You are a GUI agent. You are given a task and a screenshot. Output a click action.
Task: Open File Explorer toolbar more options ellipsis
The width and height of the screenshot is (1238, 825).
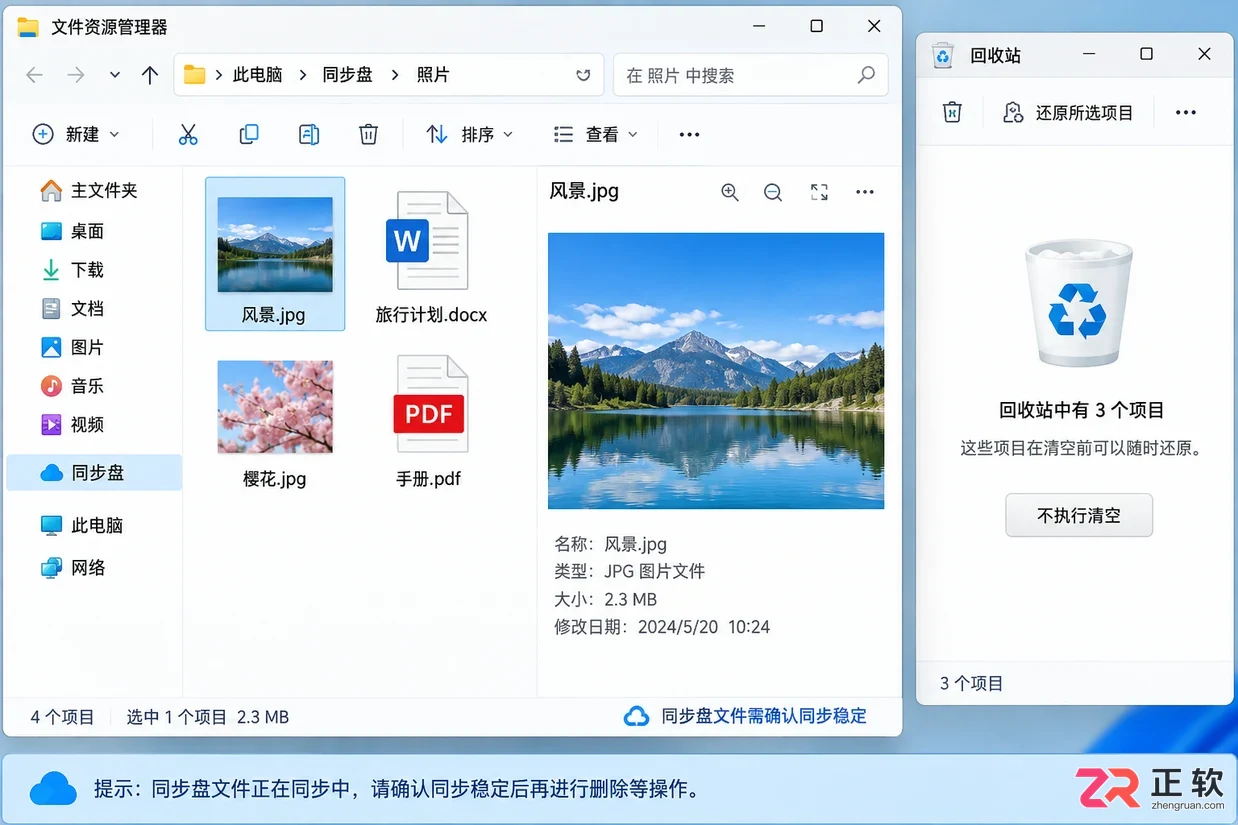(689, 134)
